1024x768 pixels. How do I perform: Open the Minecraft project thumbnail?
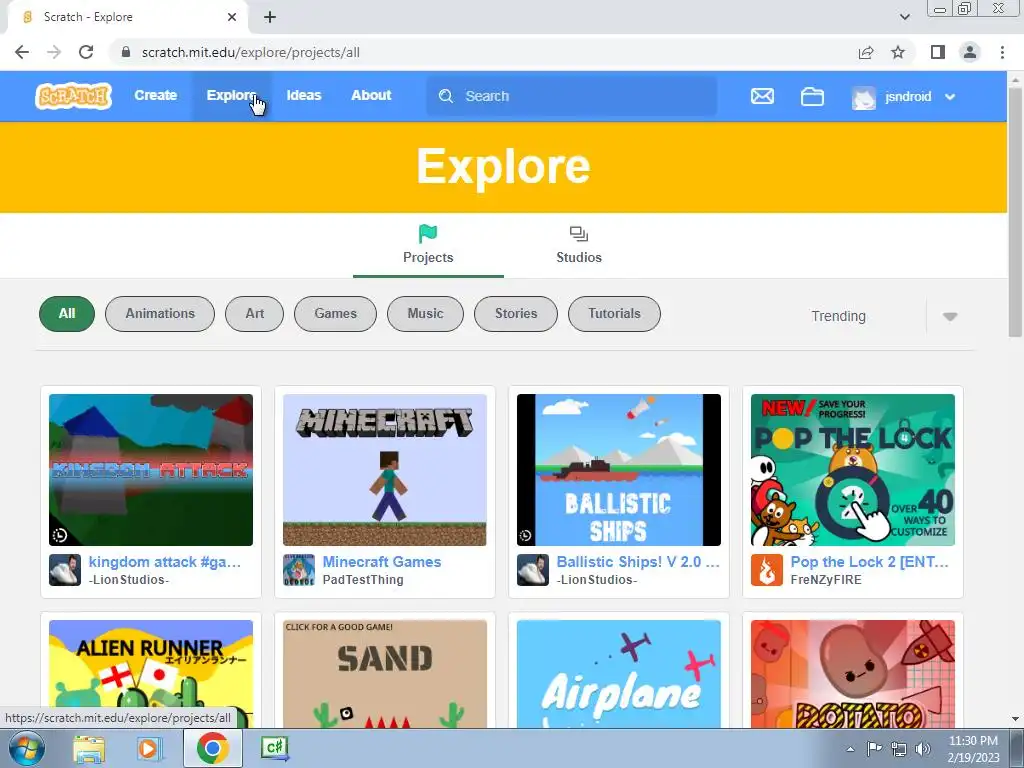point(385,470)
